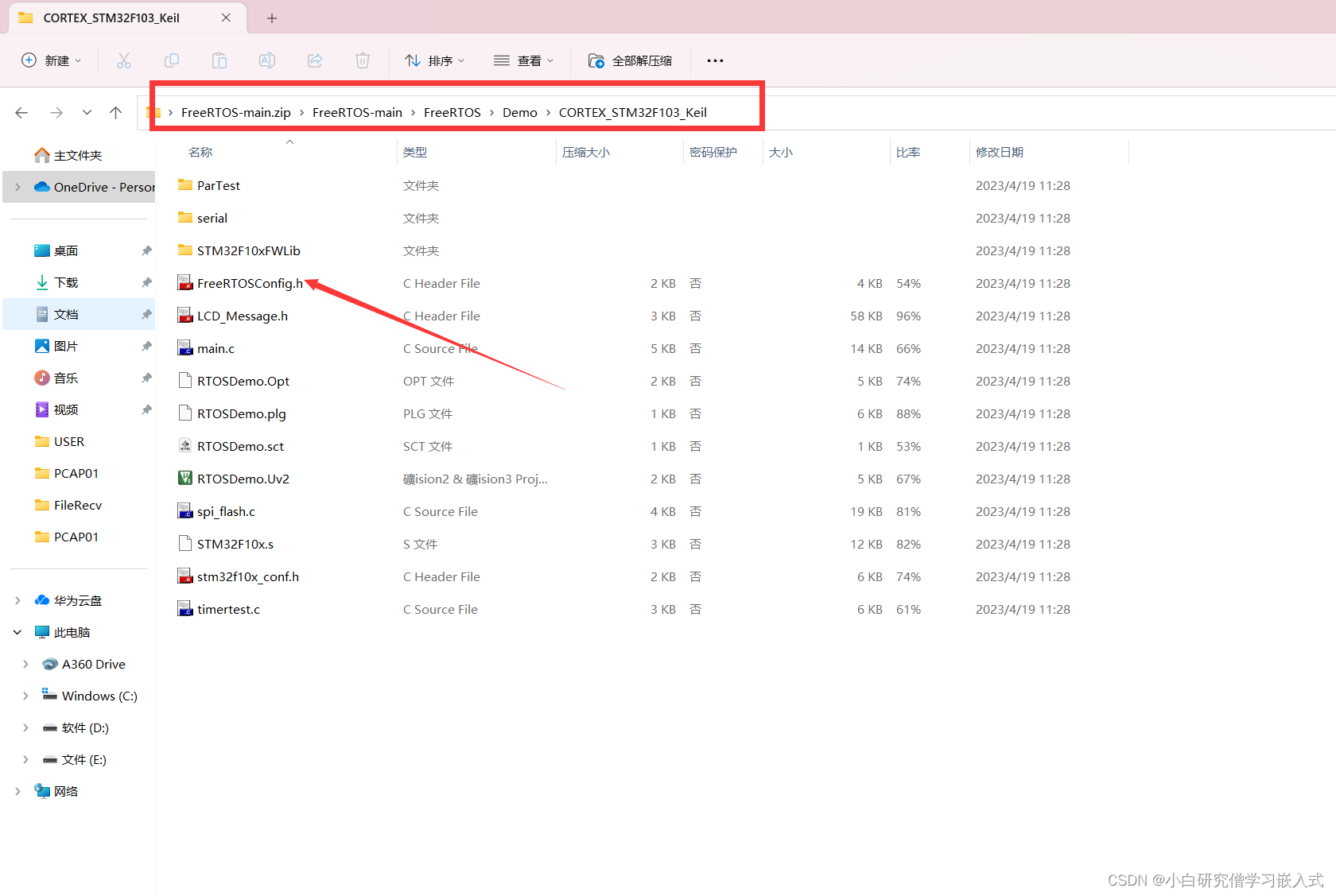Click the Cut scissors icon

pos(124,60)
